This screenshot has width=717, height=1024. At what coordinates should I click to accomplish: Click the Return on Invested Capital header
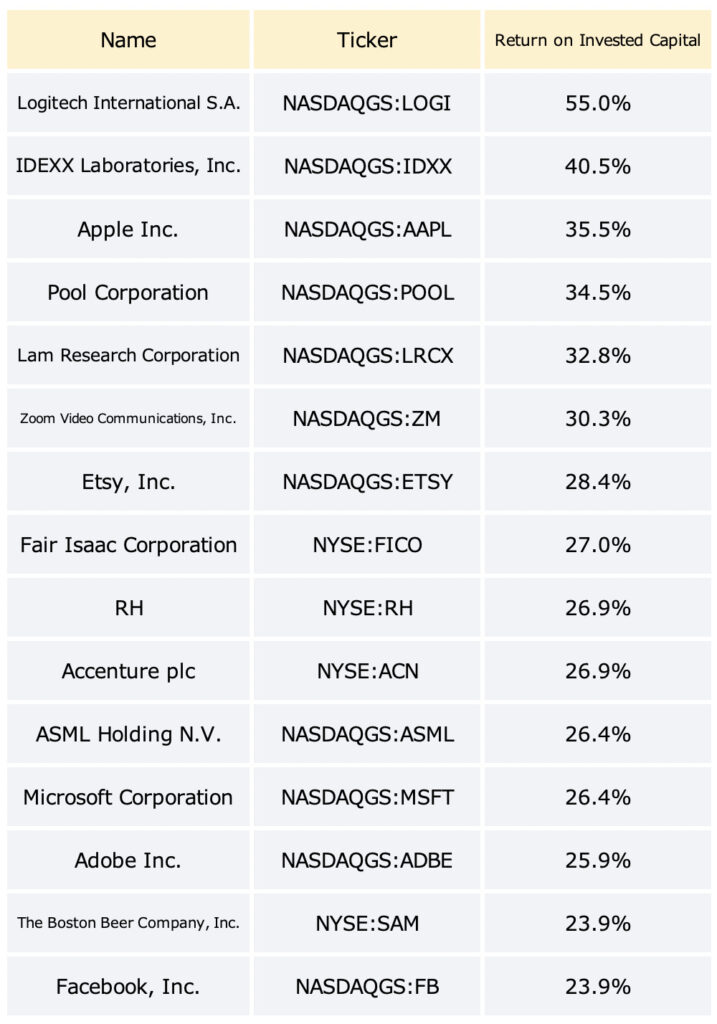[x=598, y=40]
